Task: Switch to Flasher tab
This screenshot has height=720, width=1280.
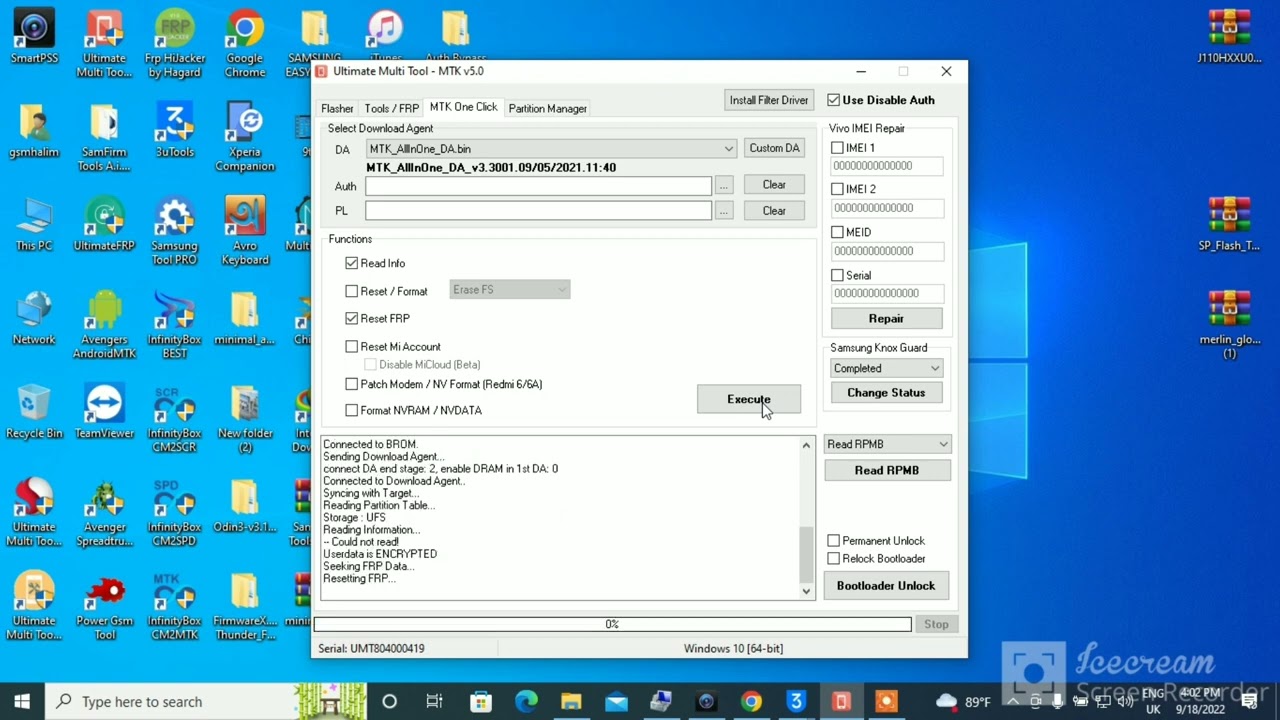Action: (337, 108)
